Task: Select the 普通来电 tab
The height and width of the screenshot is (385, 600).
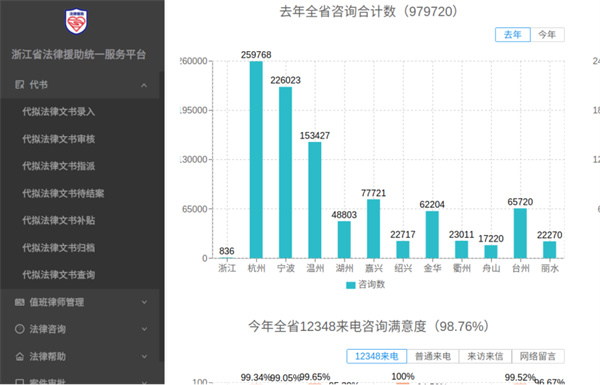Action: [x=433, y=356]
